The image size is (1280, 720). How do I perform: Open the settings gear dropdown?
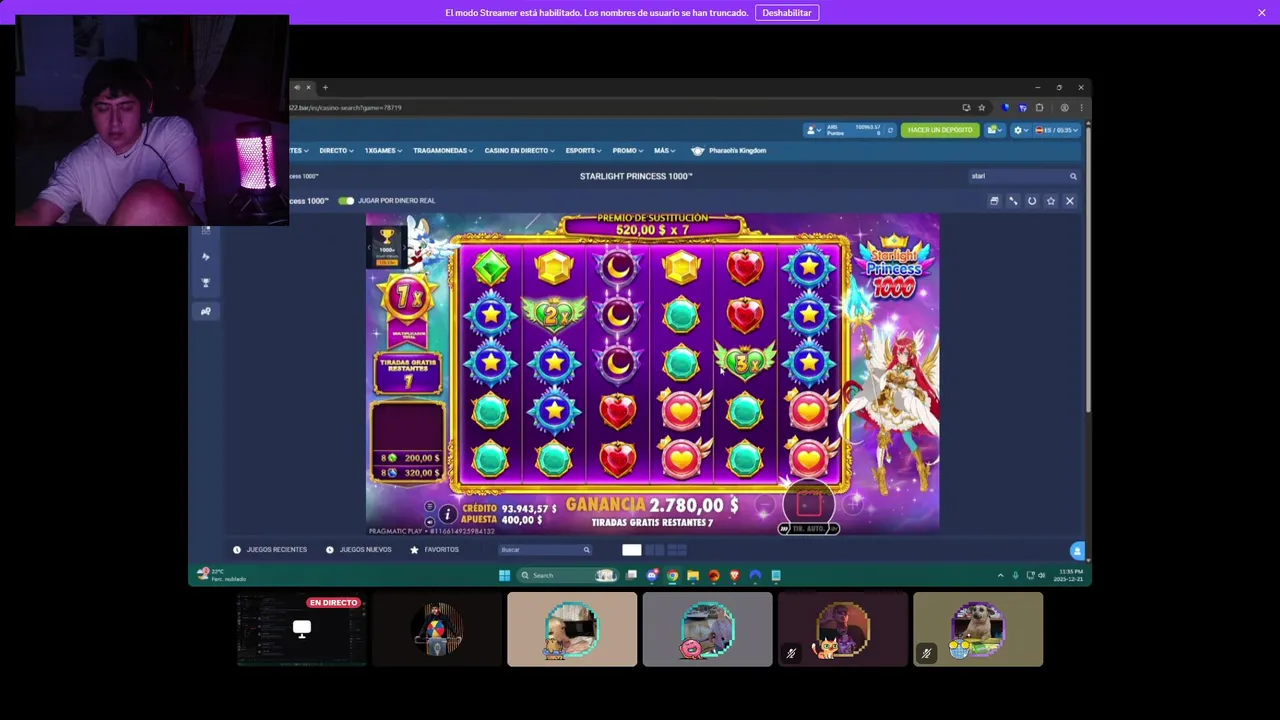click(1021, 130)
